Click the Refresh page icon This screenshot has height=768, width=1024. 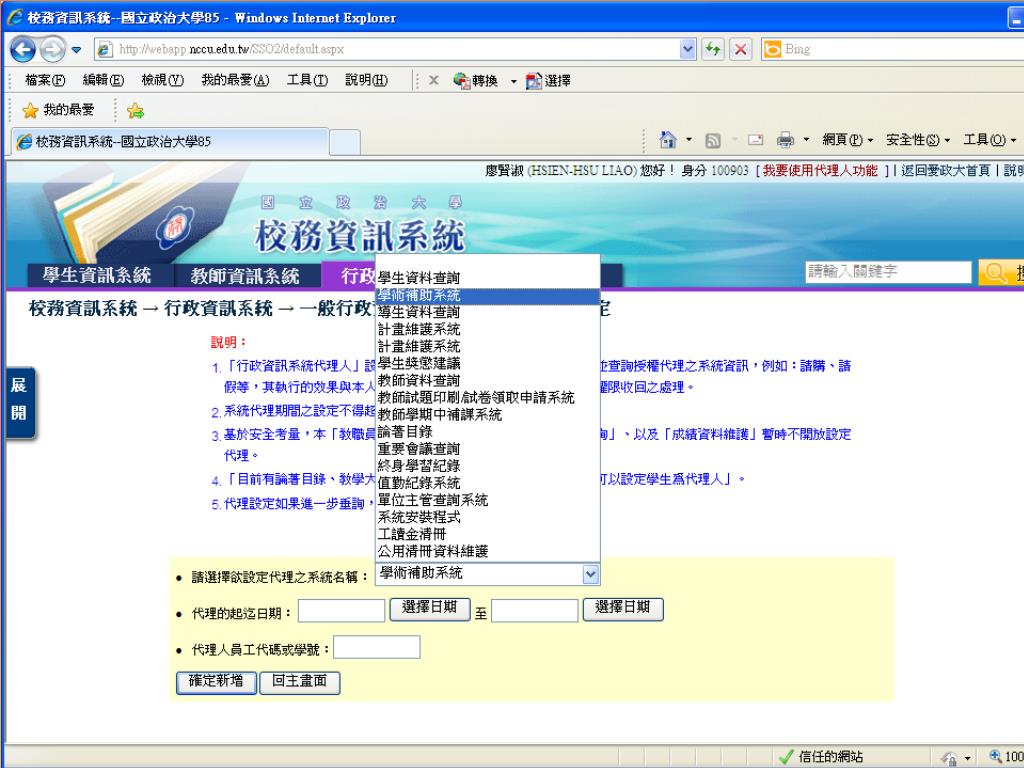click(x=712, y=49)
